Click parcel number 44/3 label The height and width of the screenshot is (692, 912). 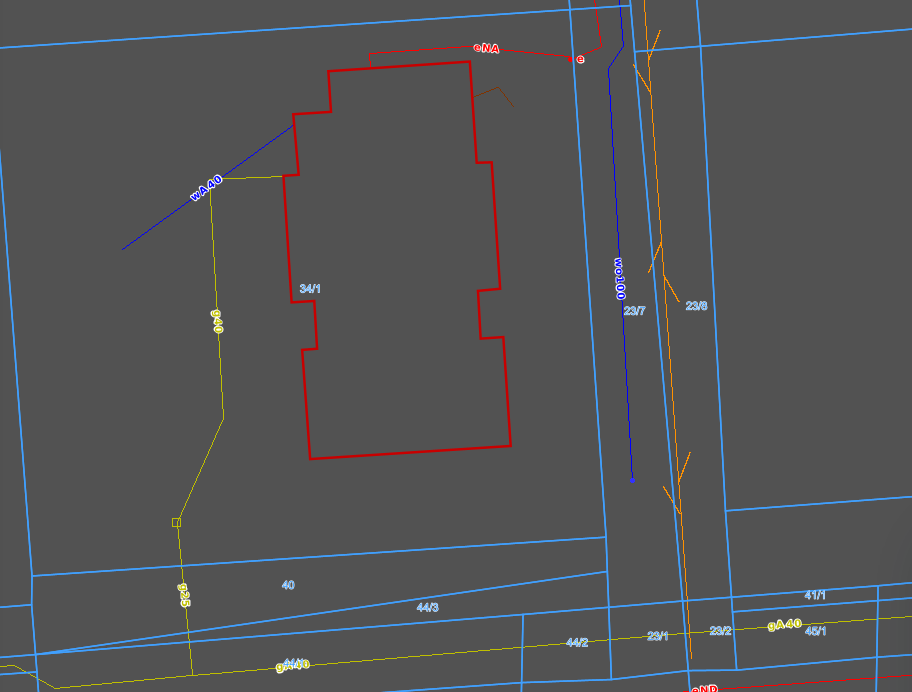point(428,607)
